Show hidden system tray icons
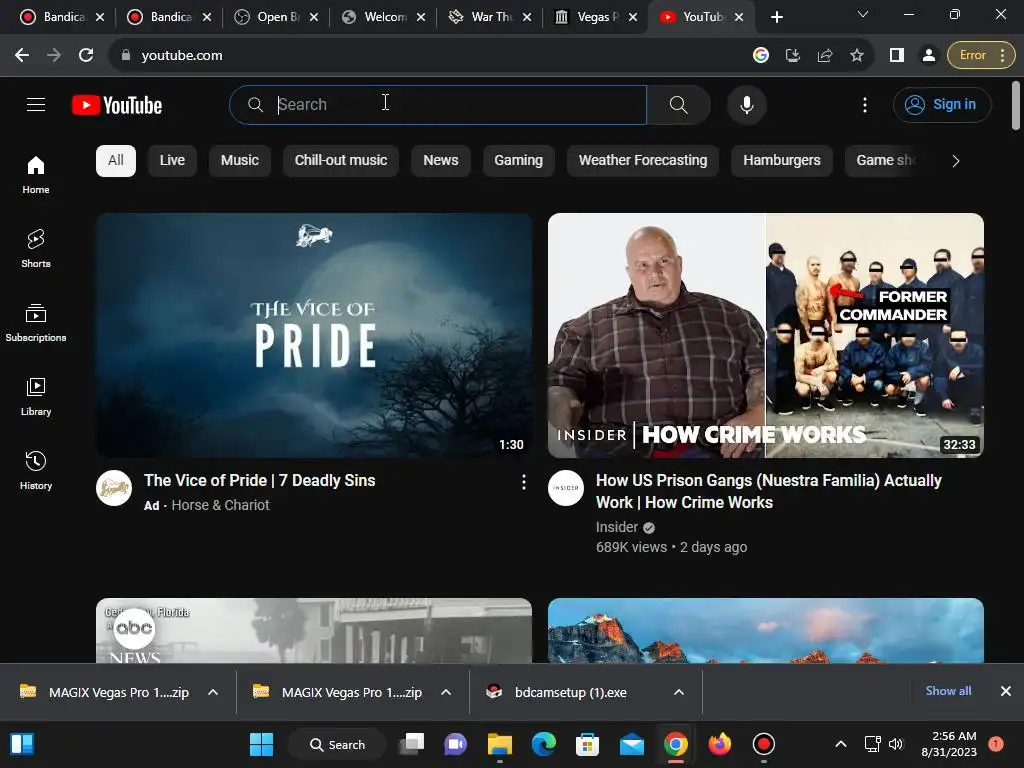The width and height of the screenshot is (1024, 768). 841,744
